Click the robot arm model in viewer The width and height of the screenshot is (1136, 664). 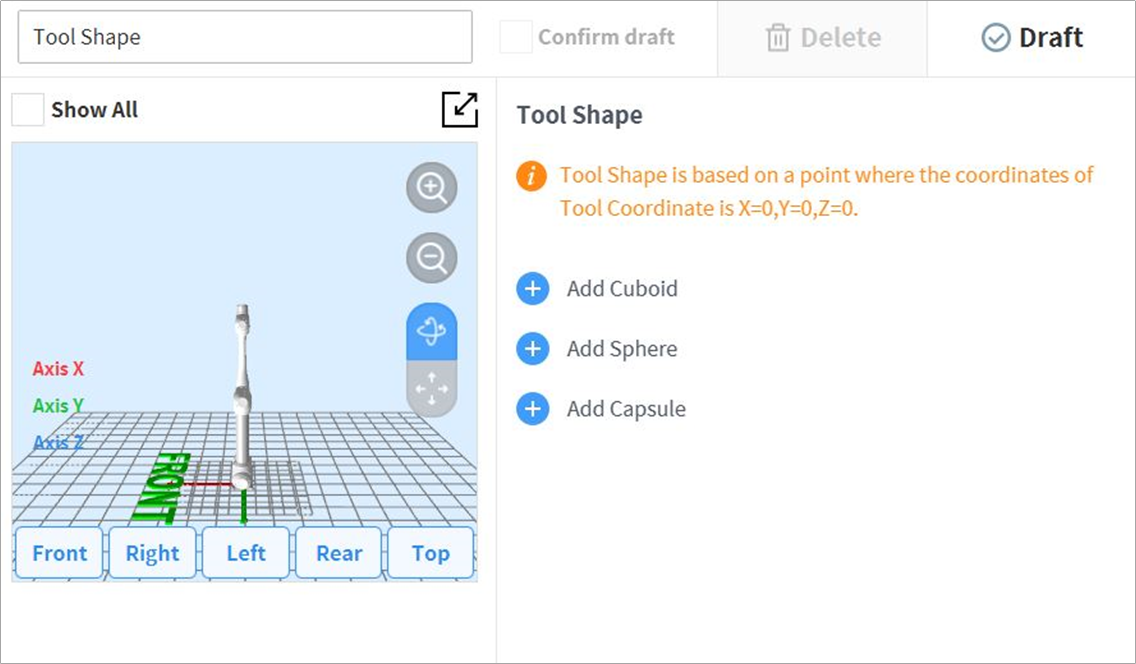(x=242, y=400)
